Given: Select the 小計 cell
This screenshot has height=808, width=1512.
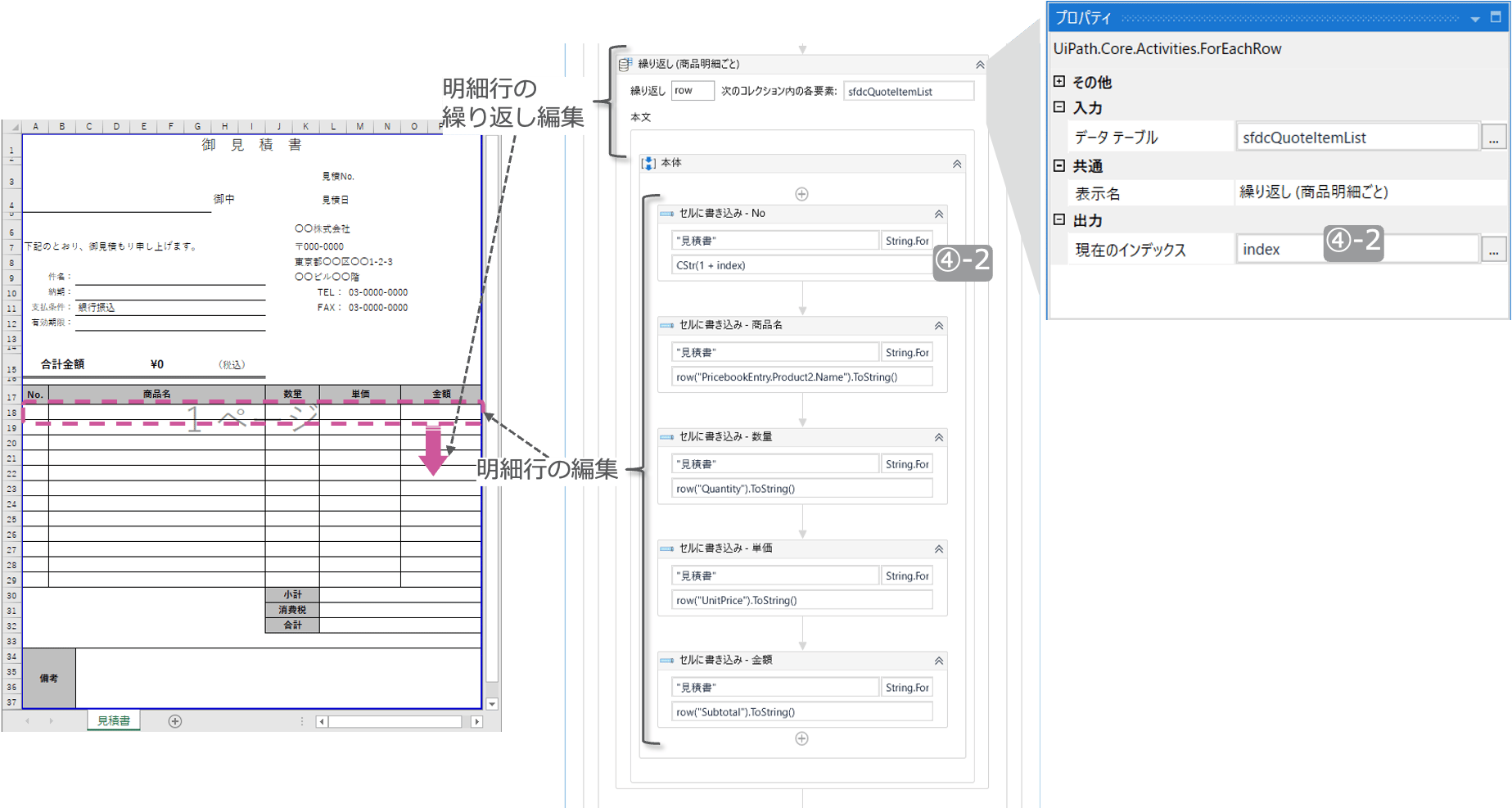Looking at the screenshot, I should point(292,594).
